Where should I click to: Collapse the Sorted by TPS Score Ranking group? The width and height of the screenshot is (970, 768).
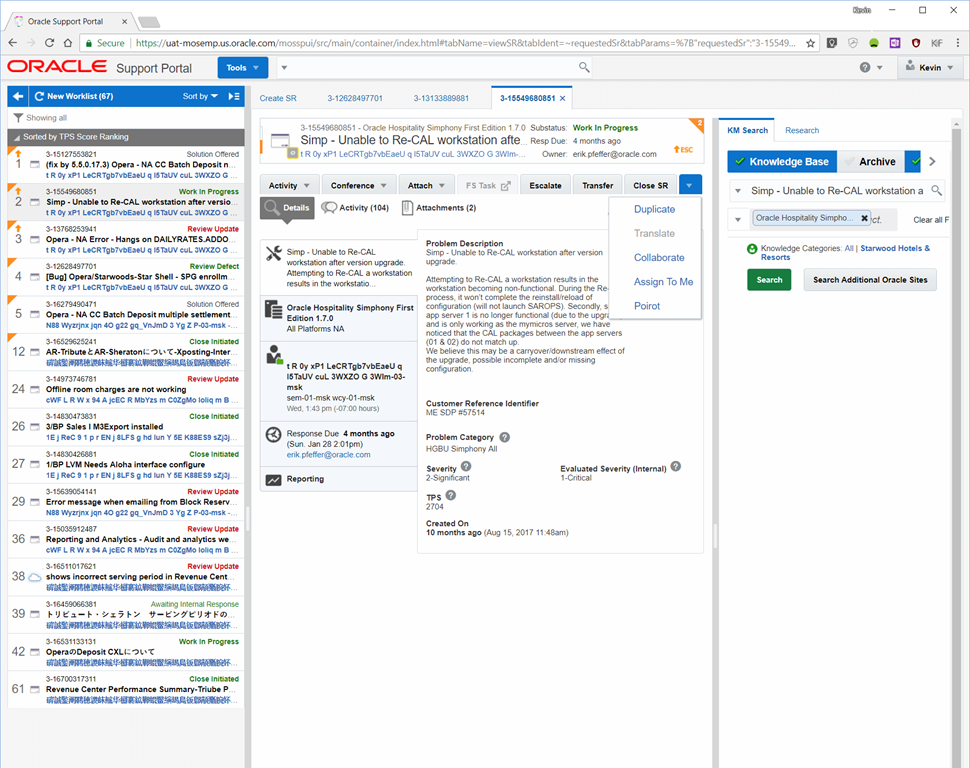click(x=16, y=137)
